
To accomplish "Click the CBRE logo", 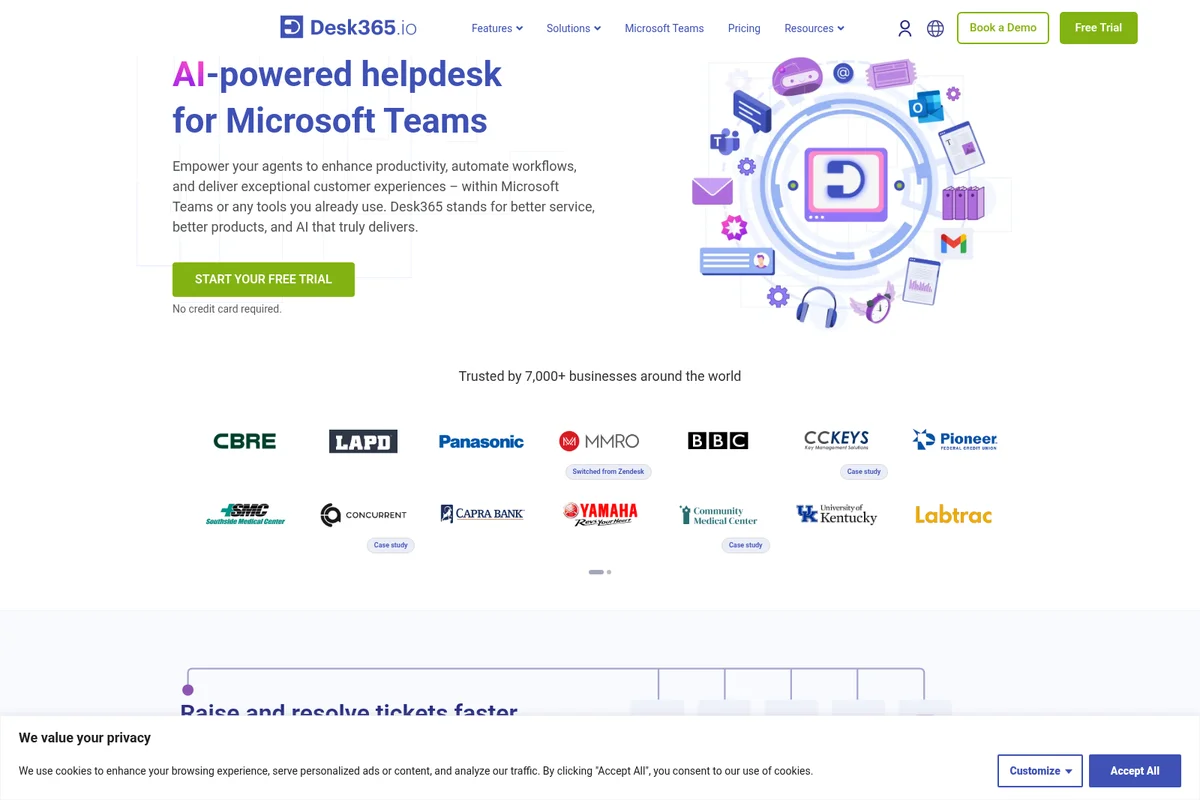I will click(244, 440).
